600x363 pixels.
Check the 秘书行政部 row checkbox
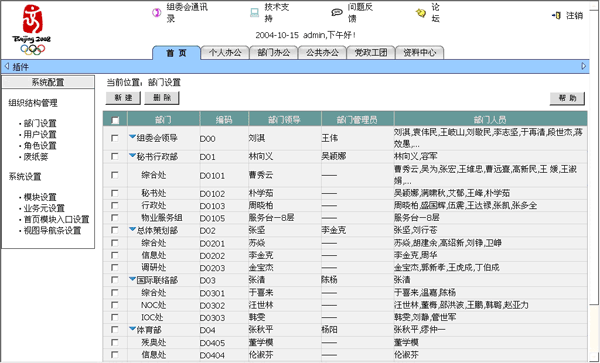[114, 156]
